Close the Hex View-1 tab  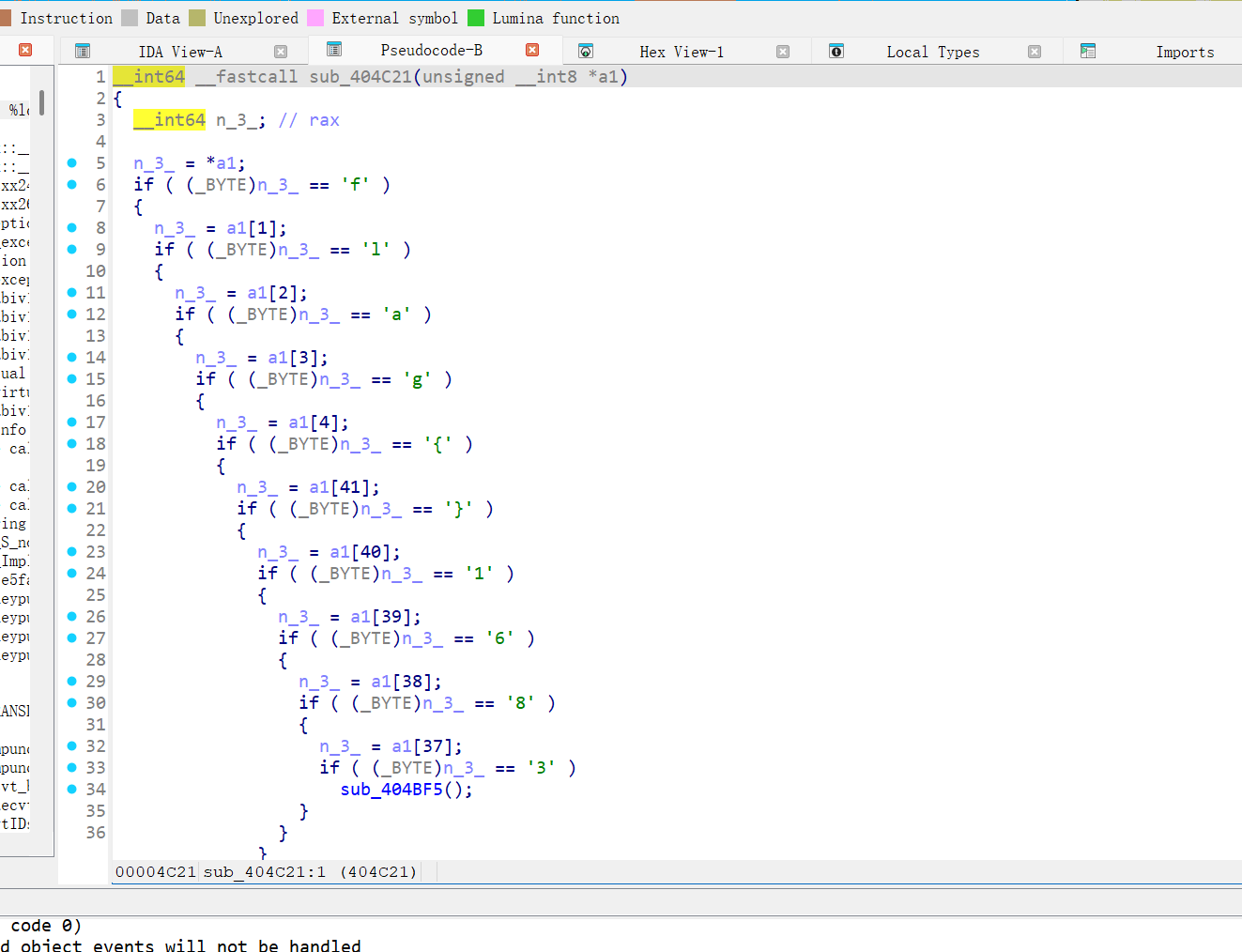pos(783,52)
